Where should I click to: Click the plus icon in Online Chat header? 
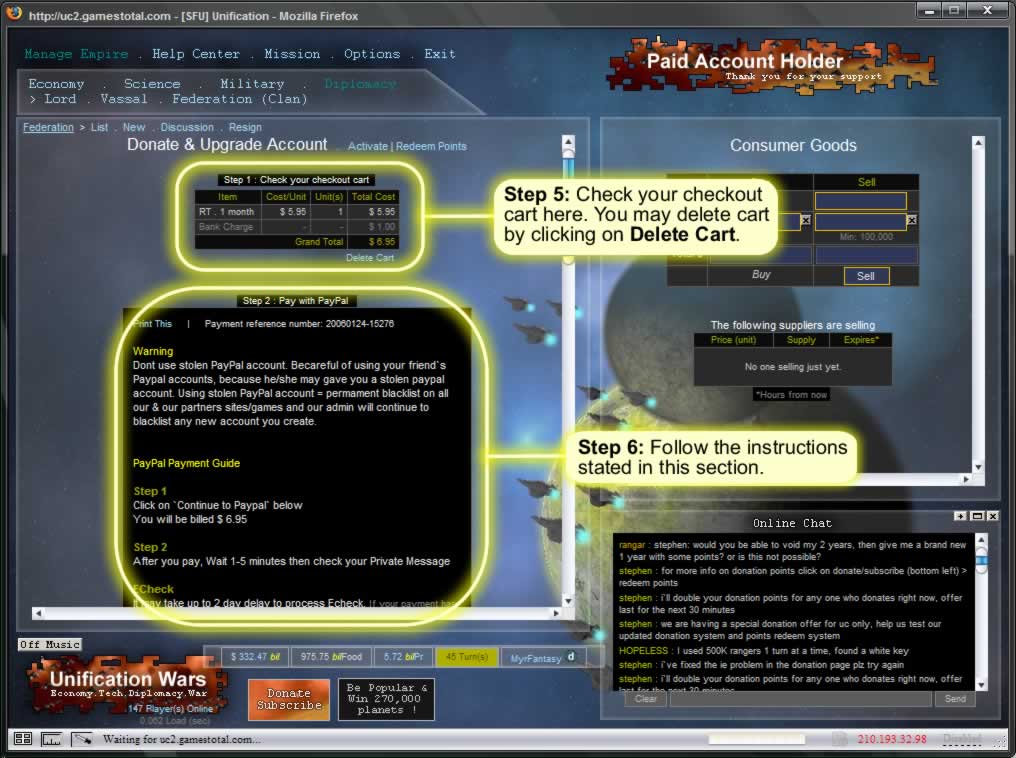coord(961,516)
